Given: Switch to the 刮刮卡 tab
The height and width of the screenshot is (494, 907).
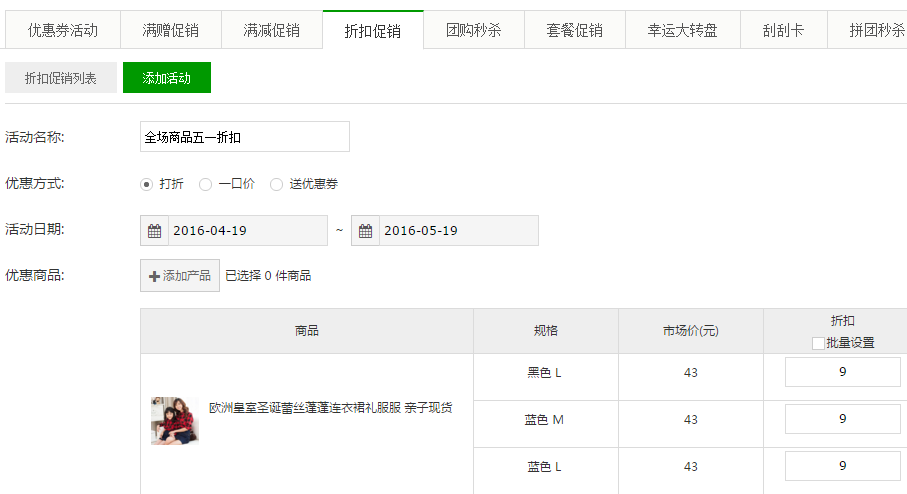Looking at the screenshot, I should pyautogui.click(x=783, y=30).
